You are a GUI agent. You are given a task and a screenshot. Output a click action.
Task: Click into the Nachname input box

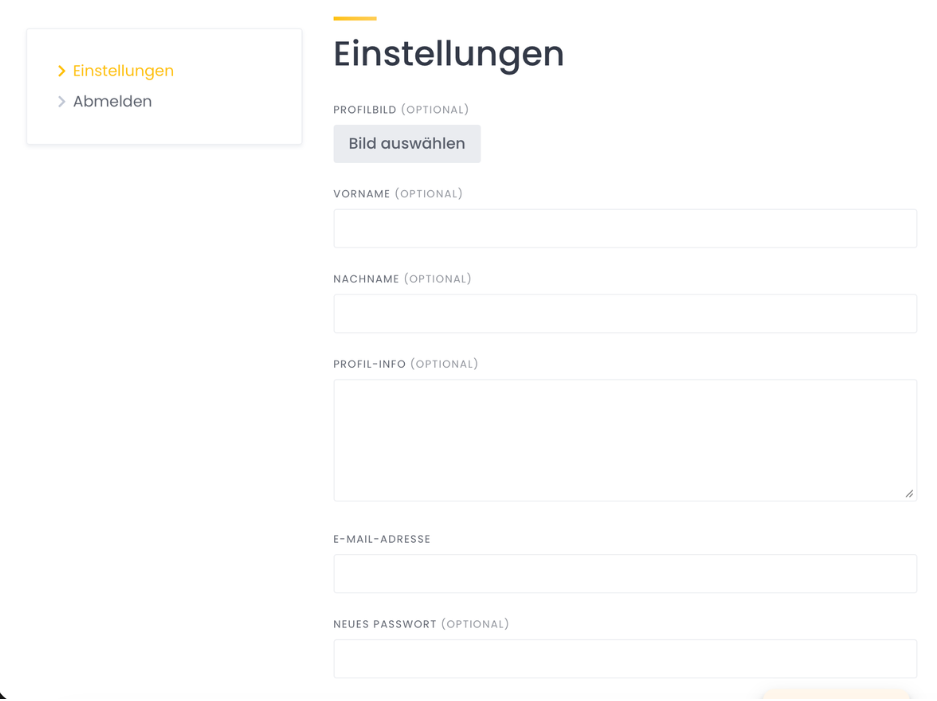click(624, 313)
